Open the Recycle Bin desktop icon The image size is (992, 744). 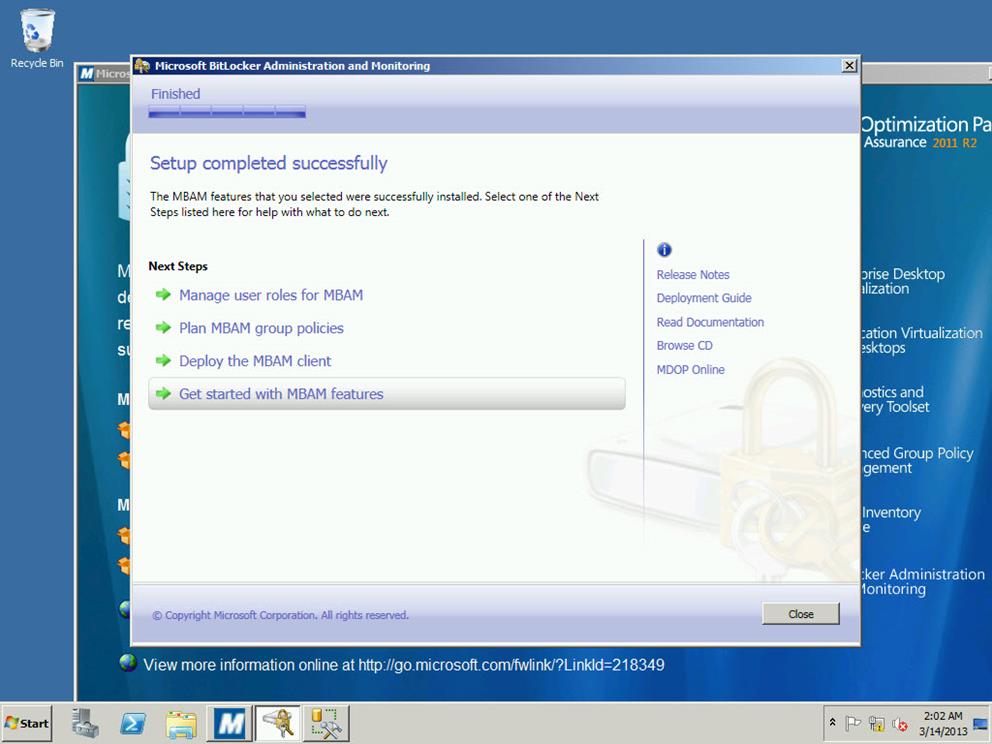tap(37, 38)
